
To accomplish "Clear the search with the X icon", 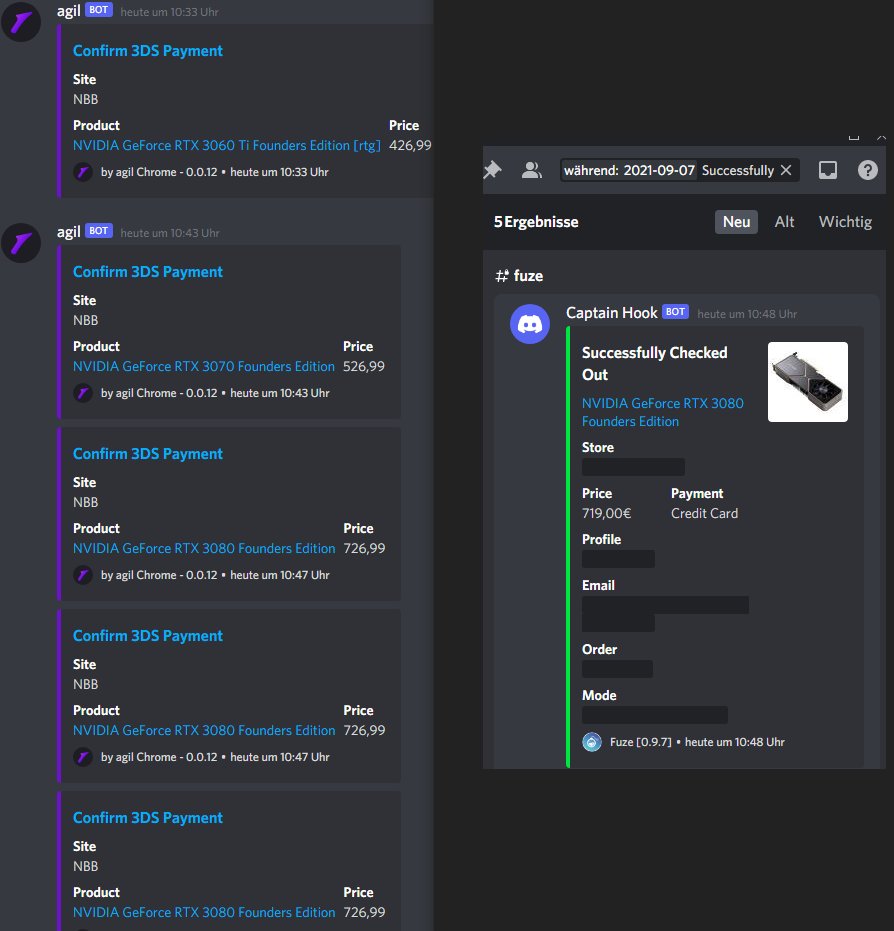I will tap(786, 170).
